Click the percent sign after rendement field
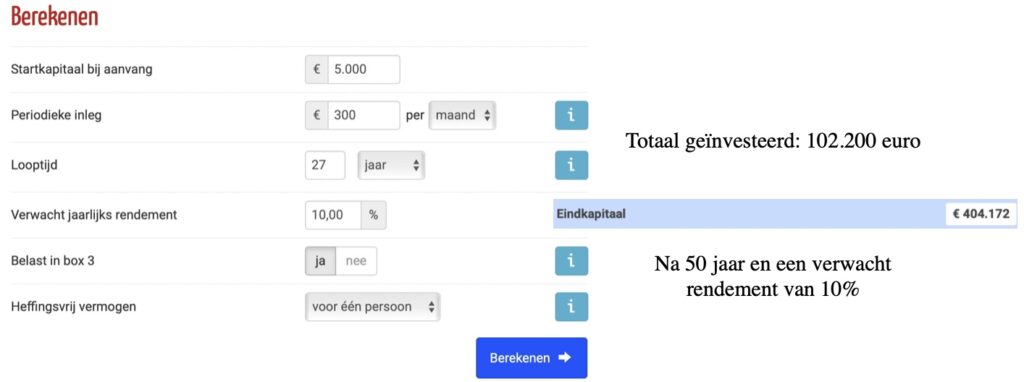The image size is (1024, 382). [374, 214]
